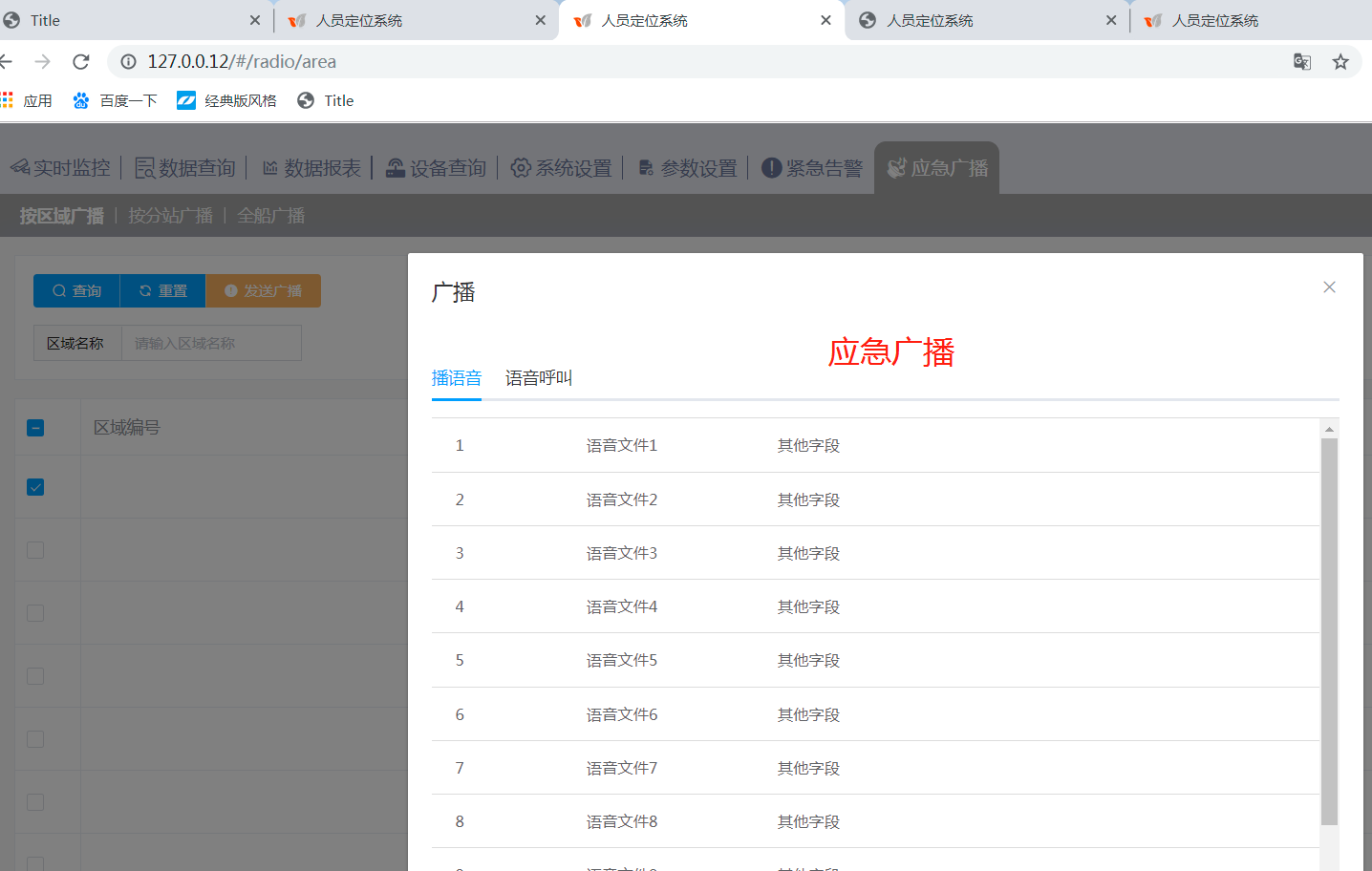Click the browser reload page icon
Viewport: 1372px width, 871px height.
pyautogui.click(x=81, y=62)
